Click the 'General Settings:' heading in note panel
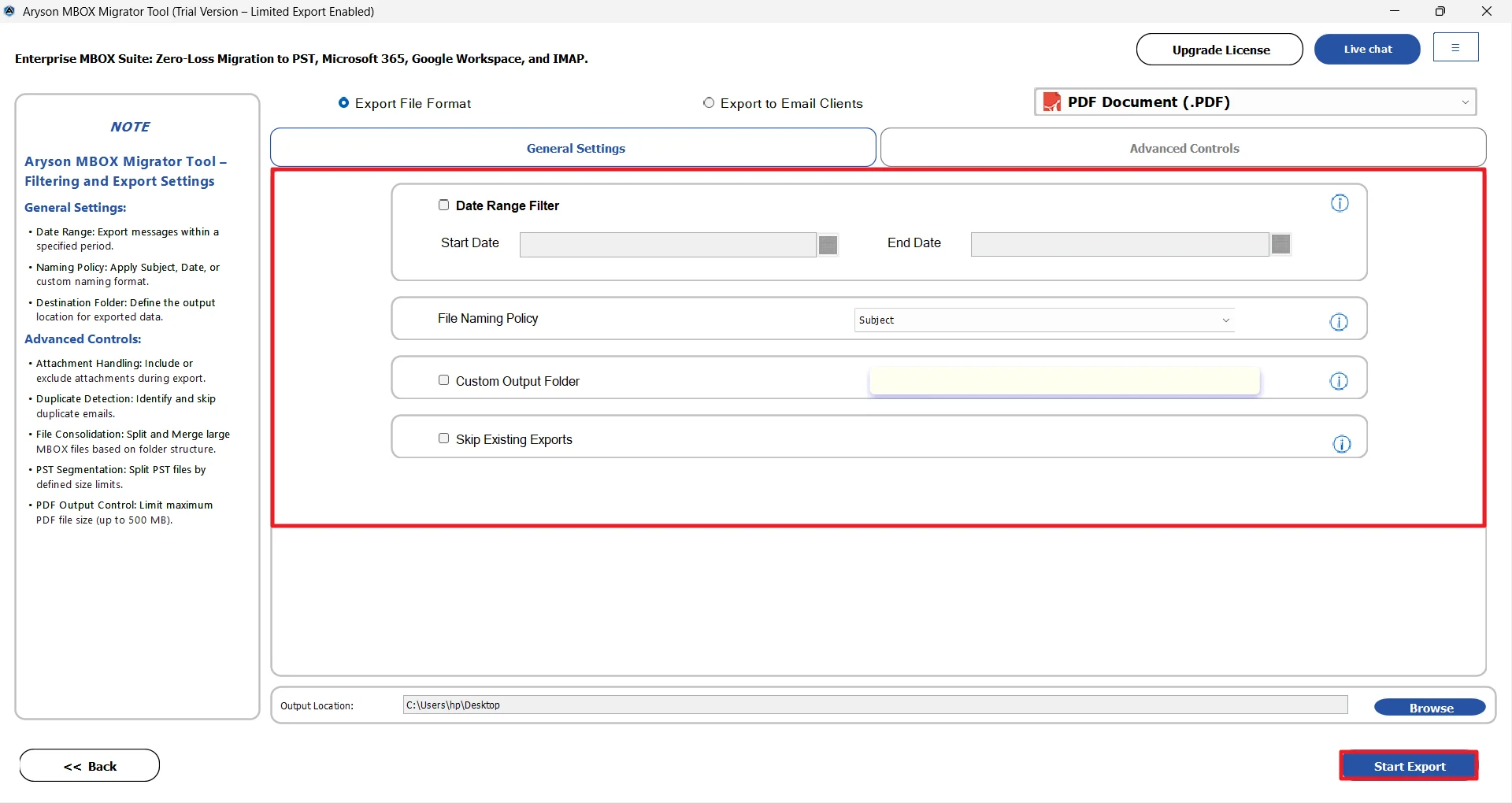Screen dimensions: 1512x803 [76, 208]
